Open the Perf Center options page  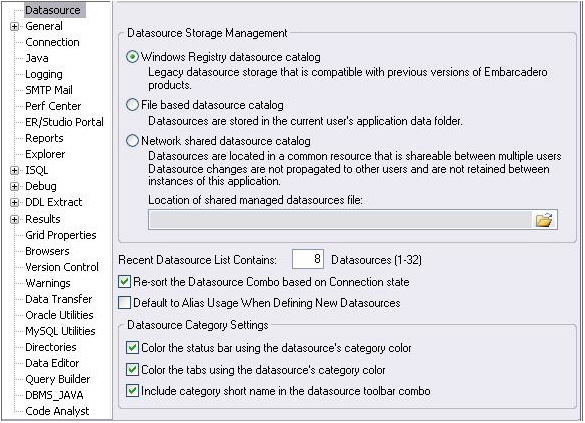click(x=53, y=106)
